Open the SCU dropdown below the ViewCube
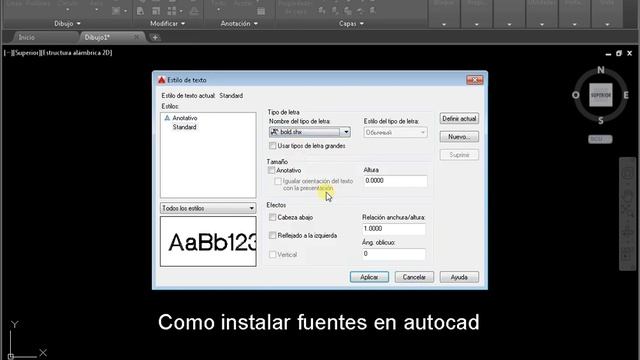The image size is (640, 360). tap(600, 139)
